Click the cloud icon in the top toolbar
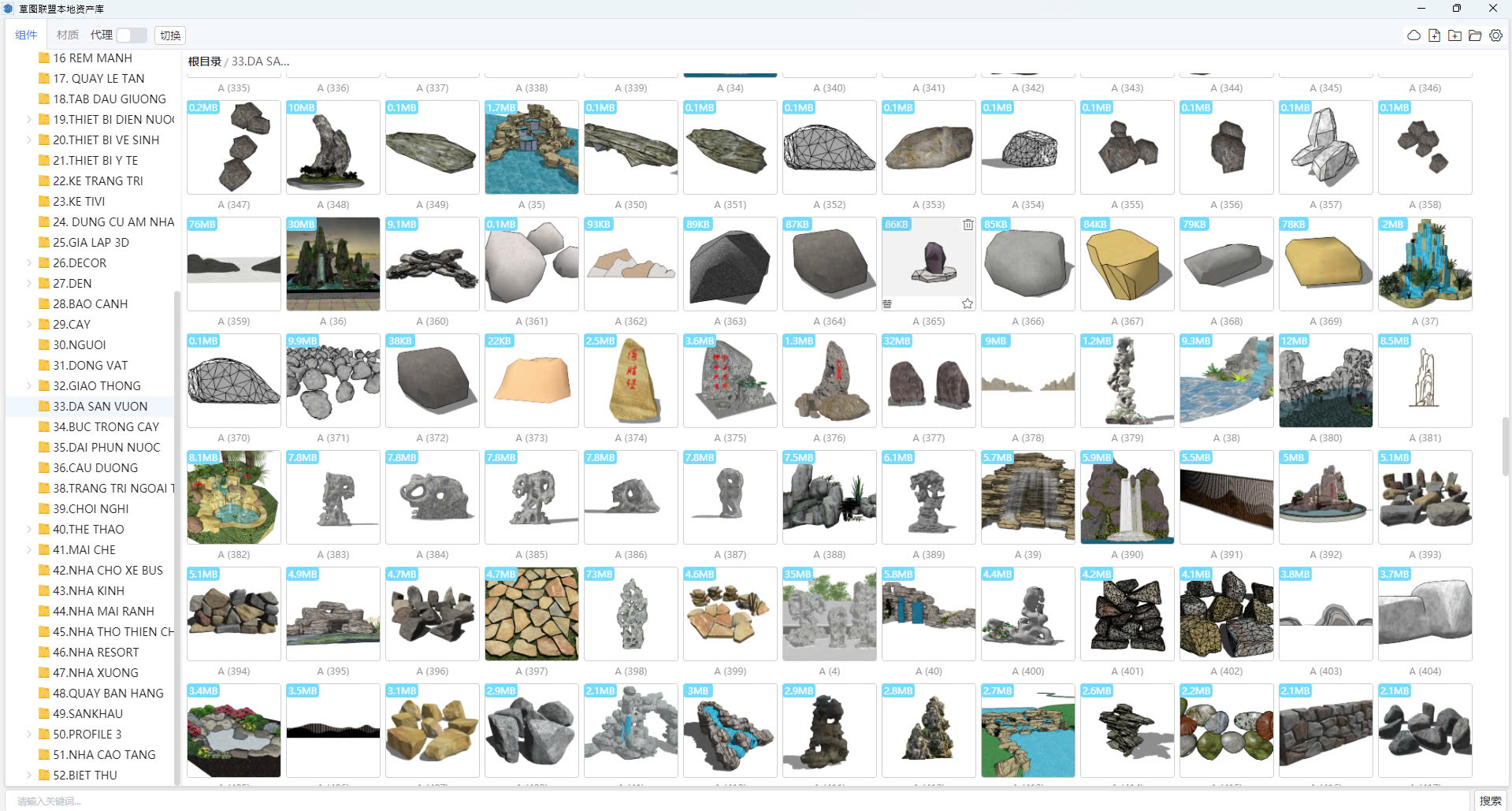 [1414, 35]
